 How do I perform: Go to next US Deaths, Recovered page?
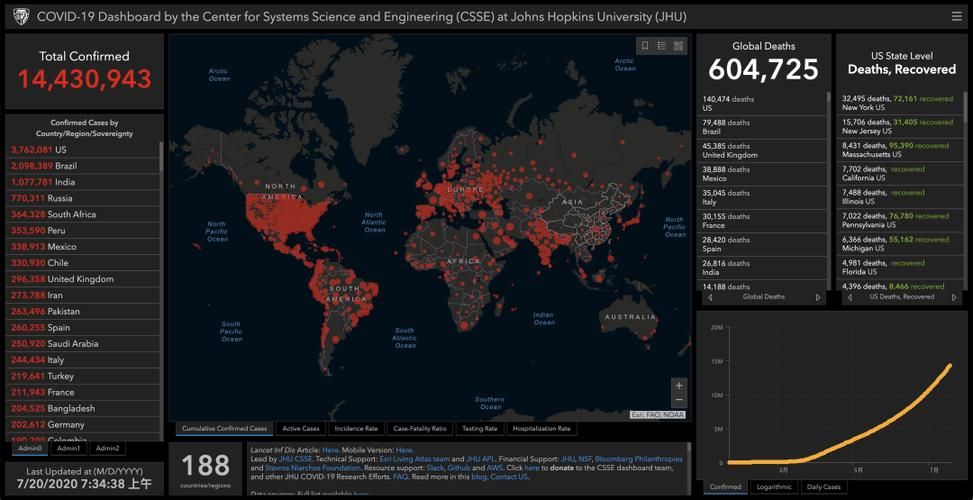(954, 298)
